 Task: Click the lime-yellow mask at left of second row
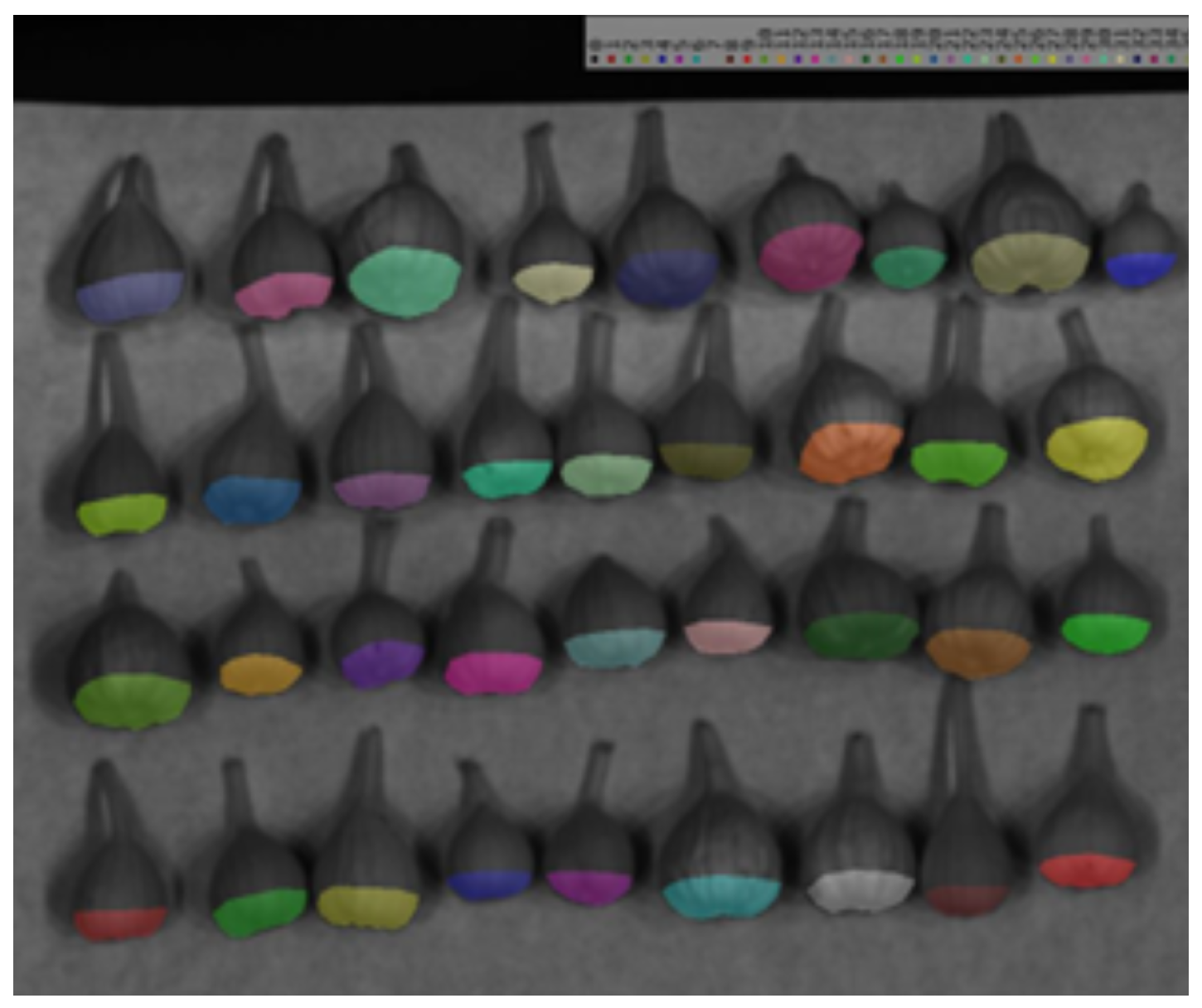point(122,514)
